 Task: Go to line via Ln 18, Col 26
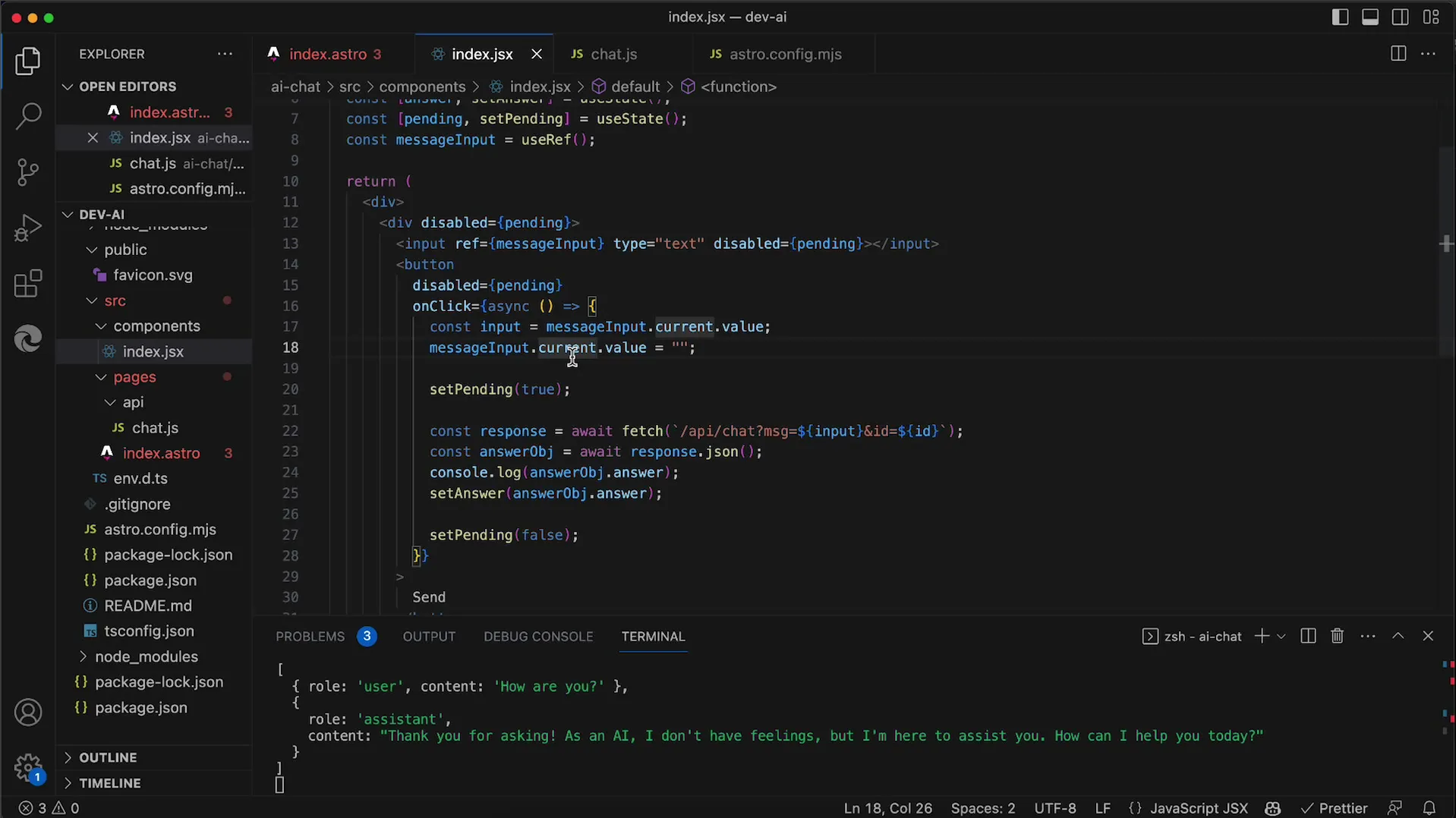pyautogui.click(x=888, y=808)
